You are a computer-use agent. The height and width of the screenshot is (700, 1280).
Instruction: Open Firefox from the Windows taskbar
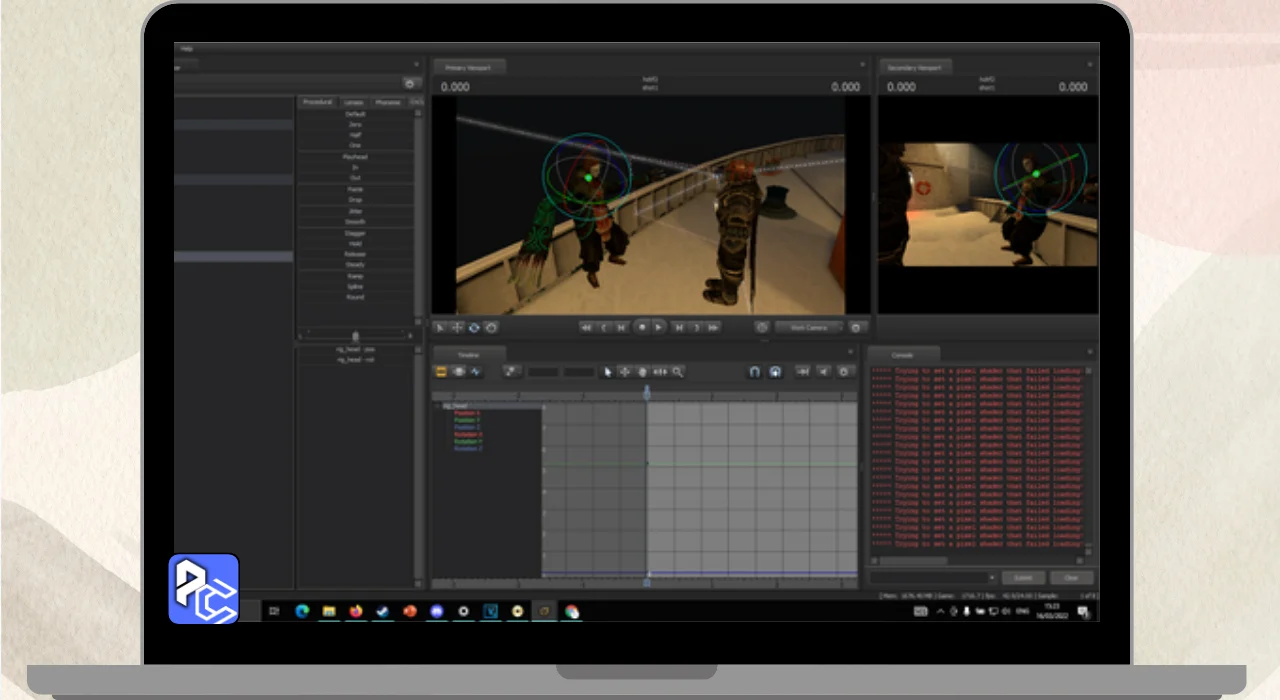point(356,611)
